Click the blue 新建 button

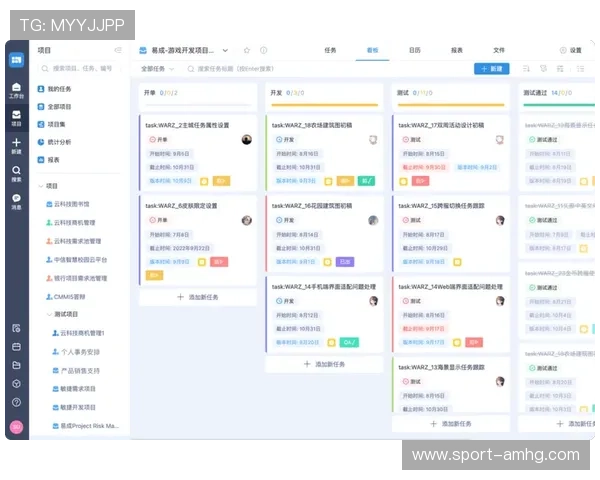coord(492,69)
